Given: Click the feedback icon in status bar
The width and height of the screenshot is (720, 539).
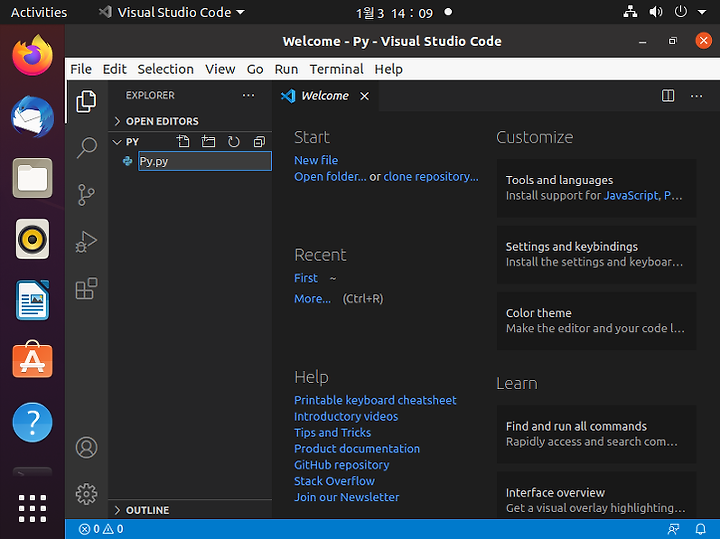Looking at the screenshot, I should point(674,529).
